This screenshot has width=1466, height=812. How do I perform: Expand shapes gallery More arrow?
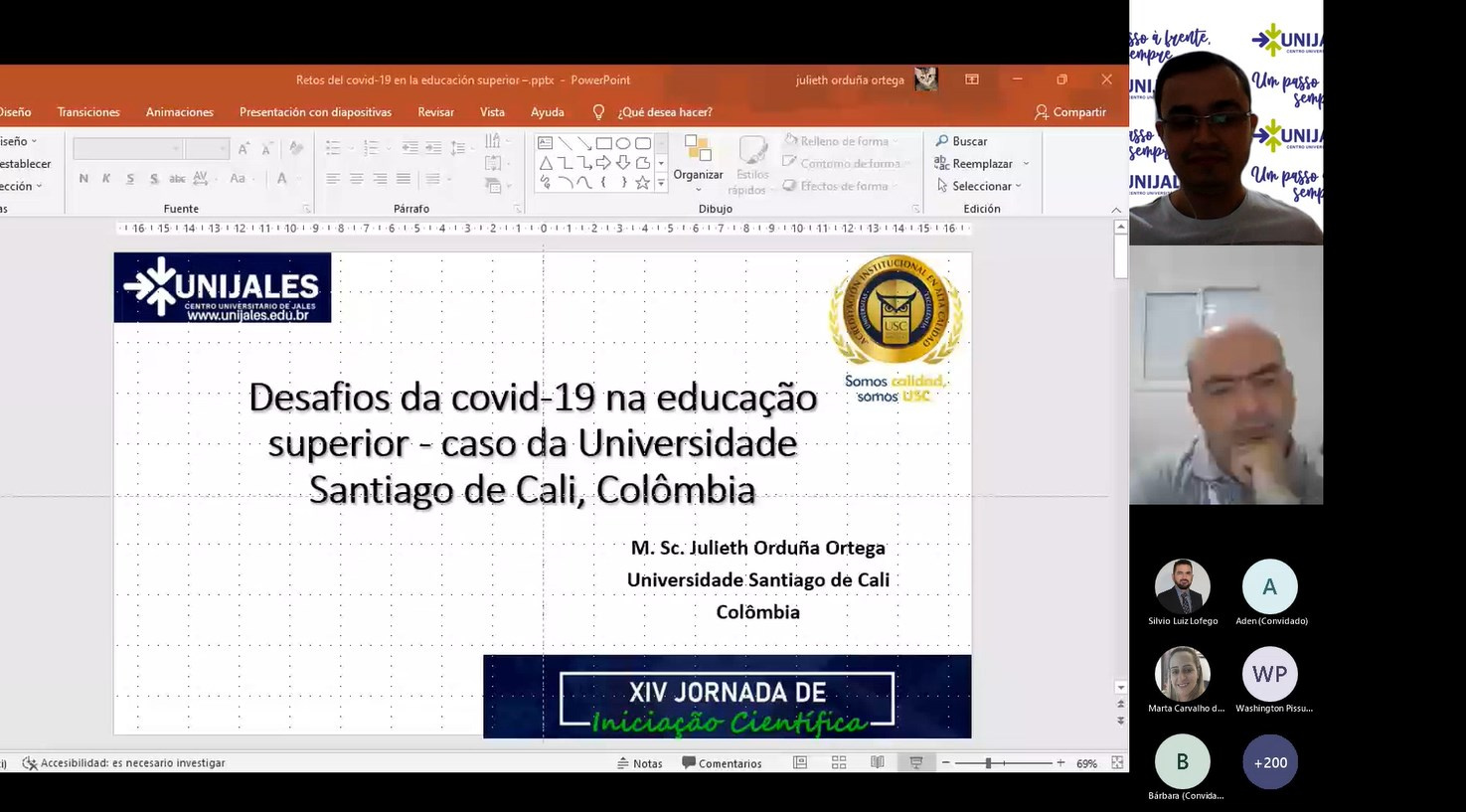[x=661, y=184]
